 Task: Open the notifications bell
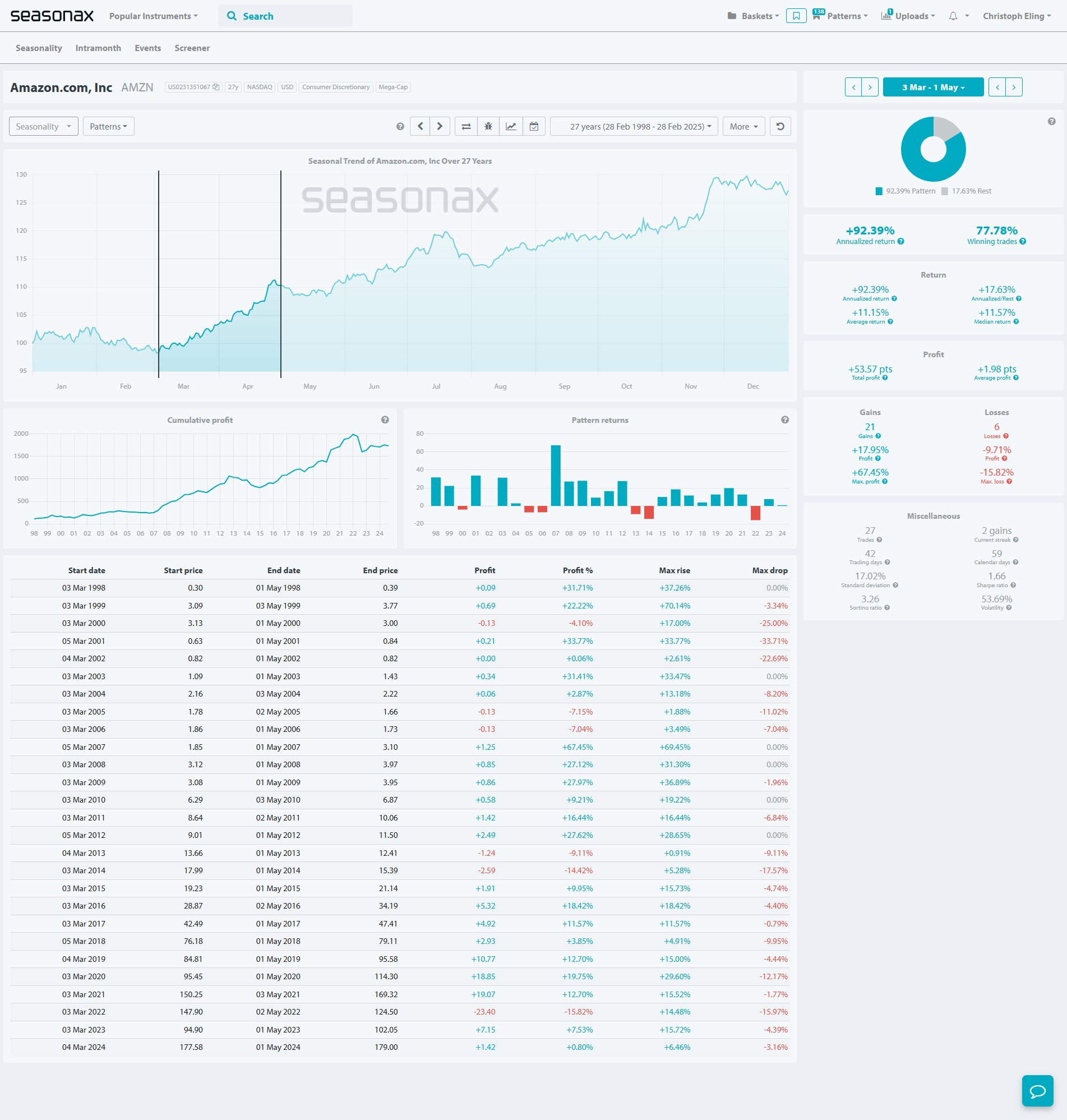(953, 16)
